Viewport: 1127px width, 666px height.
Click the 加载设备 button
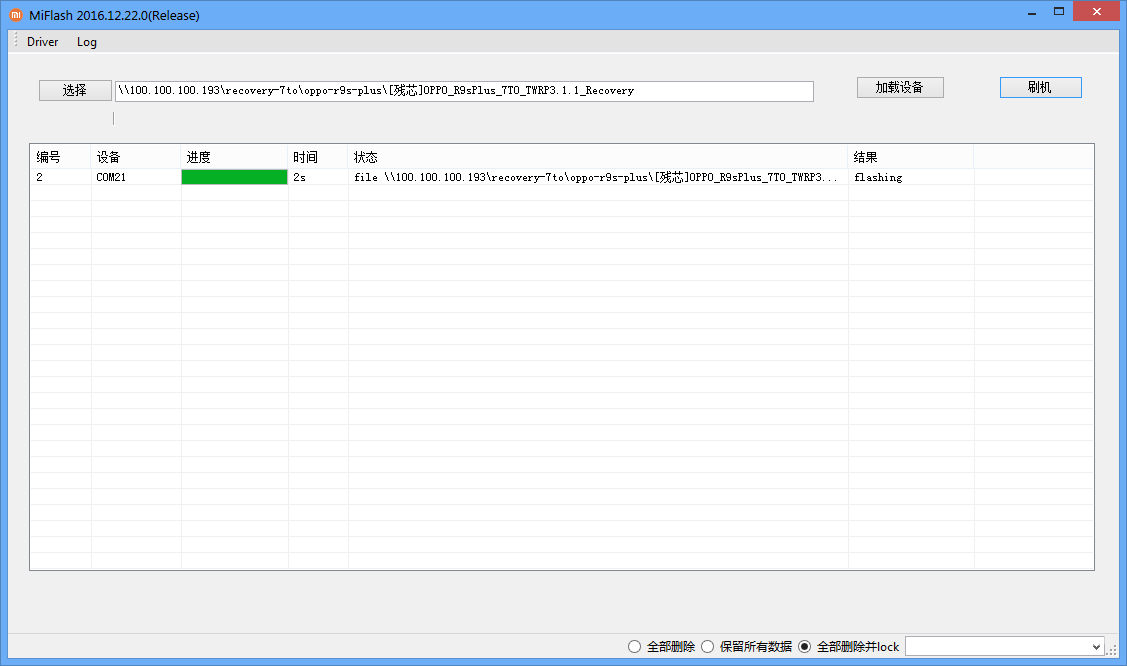[x=900, y=88]
